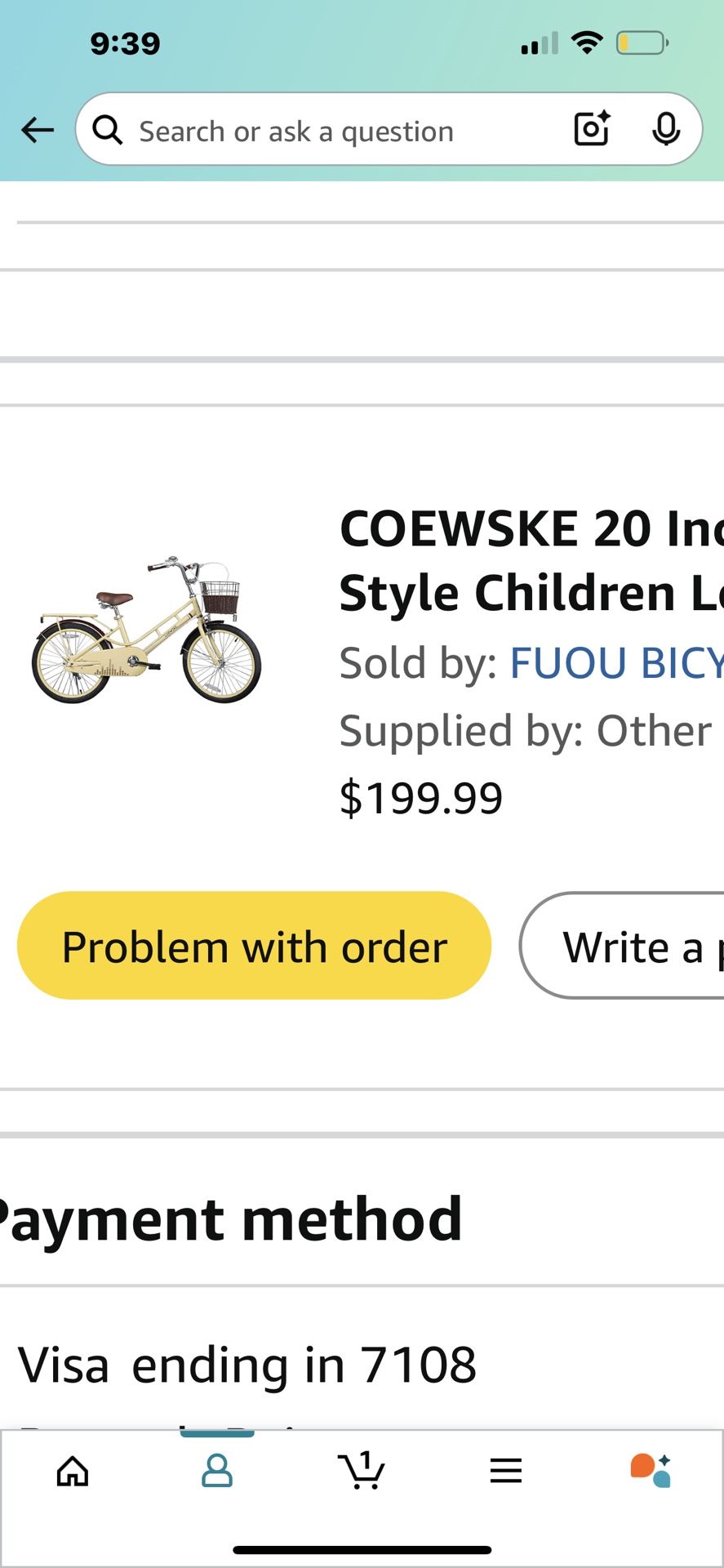This screenshot has height=1568, width=724.
Task: Open the shopping cart icon
Action: 362,1470
